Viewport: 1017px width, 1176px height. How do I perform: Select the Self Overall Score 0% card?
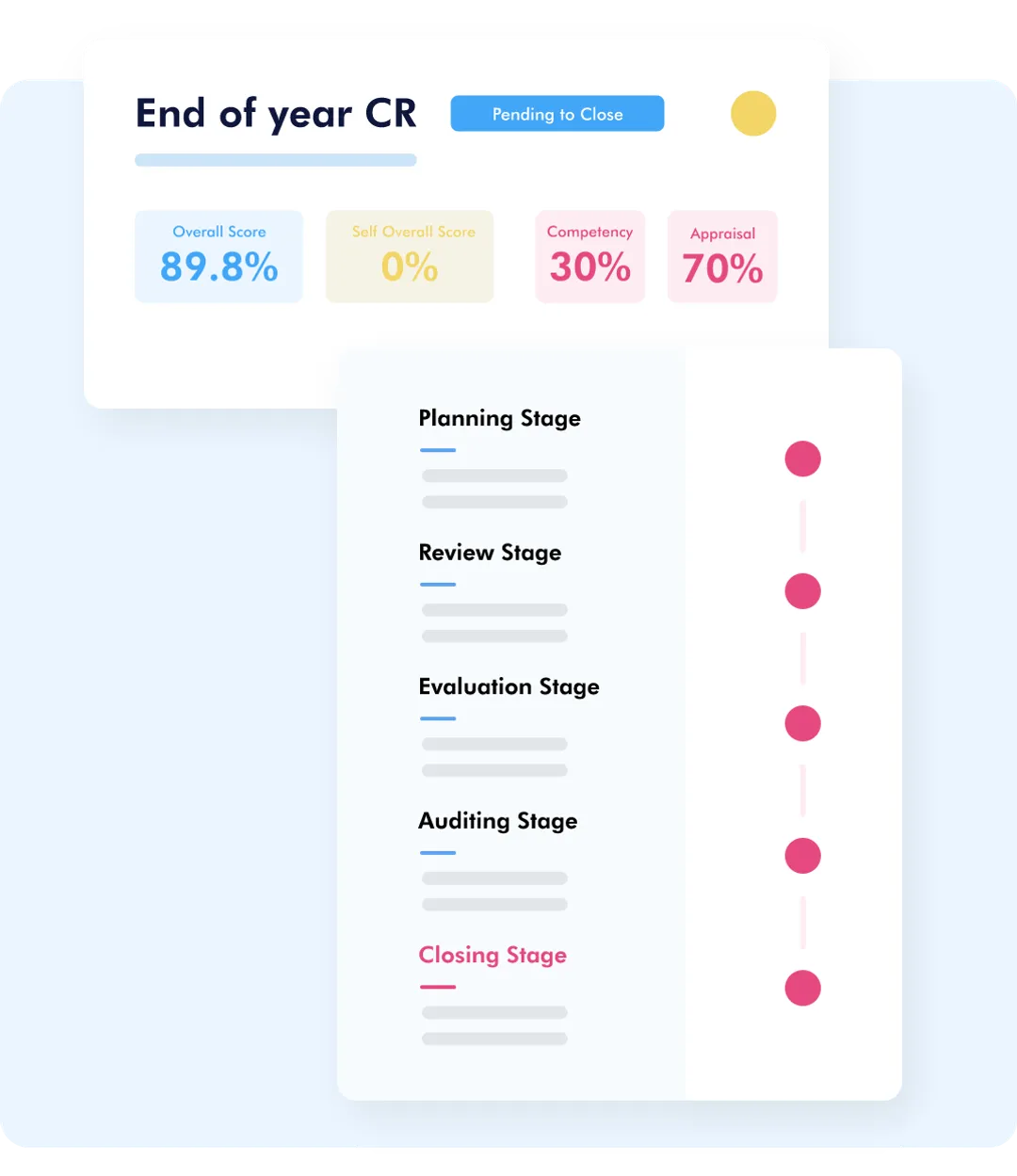coord(410,256)
